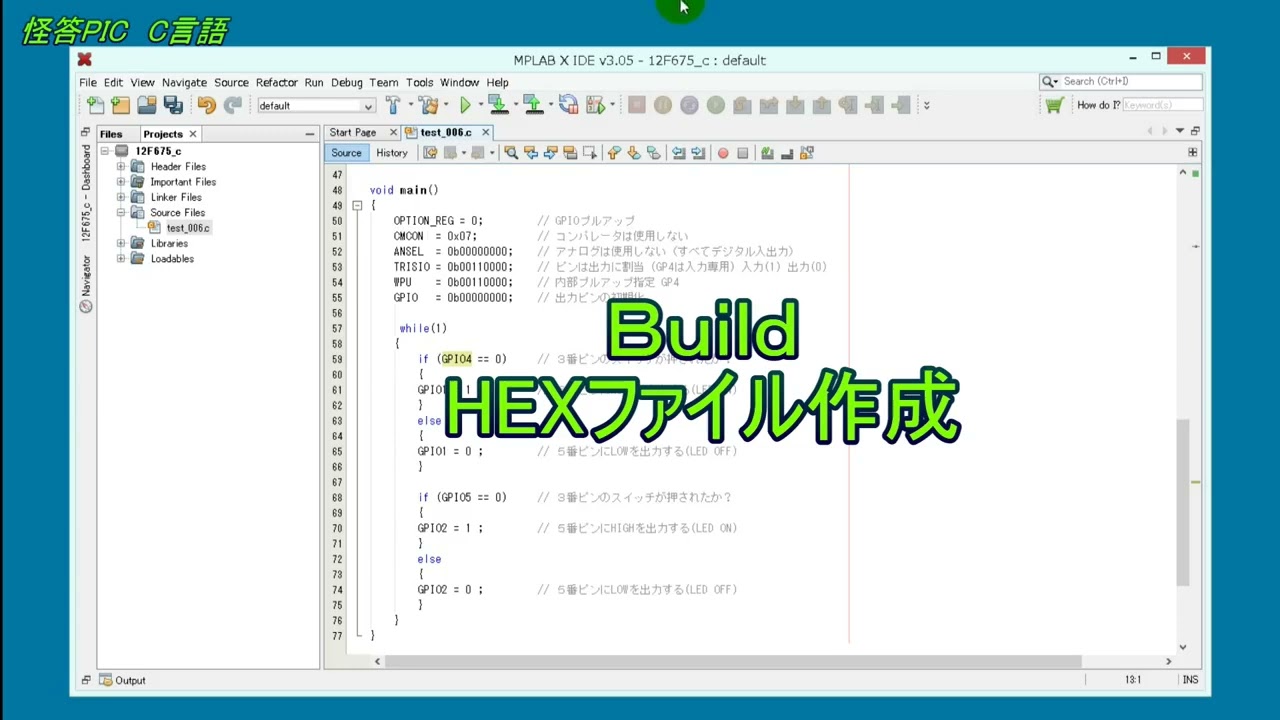Select test_006.c in Source Files tree
This screenshot has width=1280, height=720.
[x=187, y=228]
